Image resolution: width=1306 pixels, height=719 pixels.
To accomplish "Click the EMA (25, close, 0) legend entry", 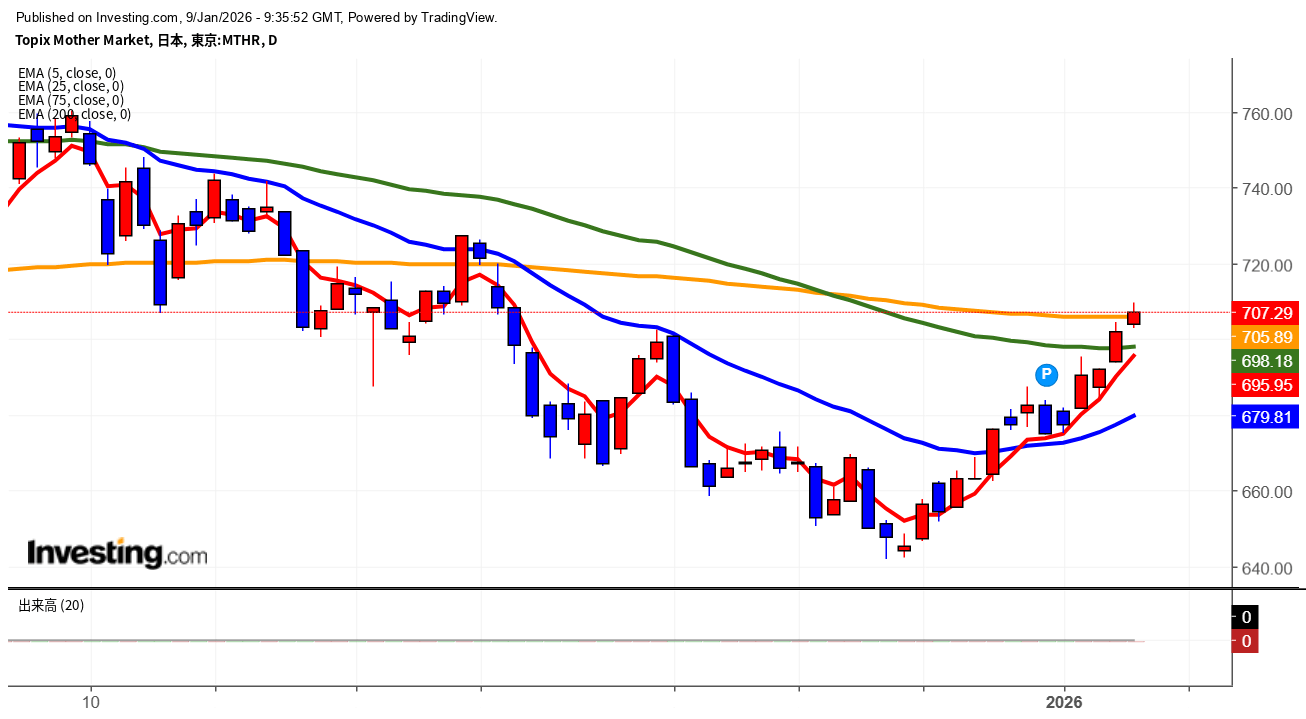I will point(70,86).
